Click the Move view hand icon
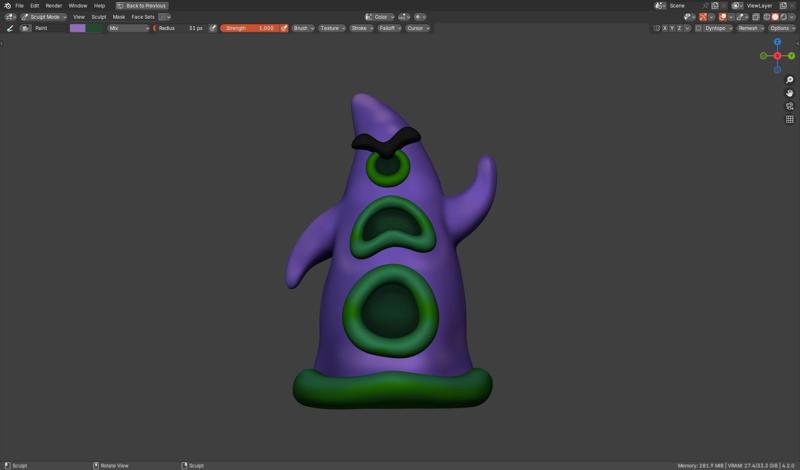800x470 pixels. pos(789,93)
